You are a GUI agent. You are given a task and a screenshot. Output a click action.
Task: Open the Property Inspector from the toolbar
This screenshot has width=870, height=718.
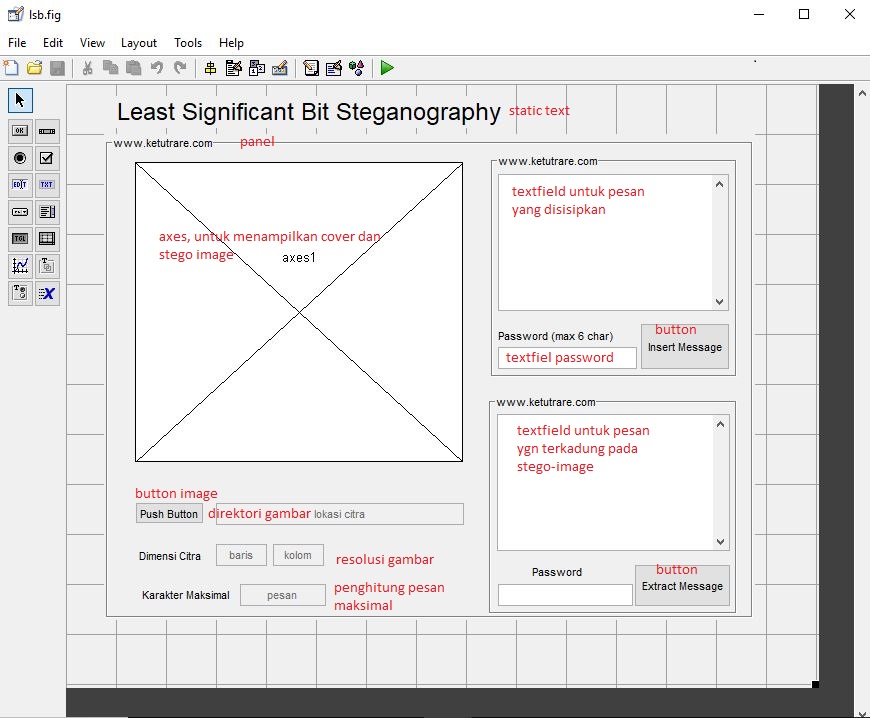click(x=333, y=68)
